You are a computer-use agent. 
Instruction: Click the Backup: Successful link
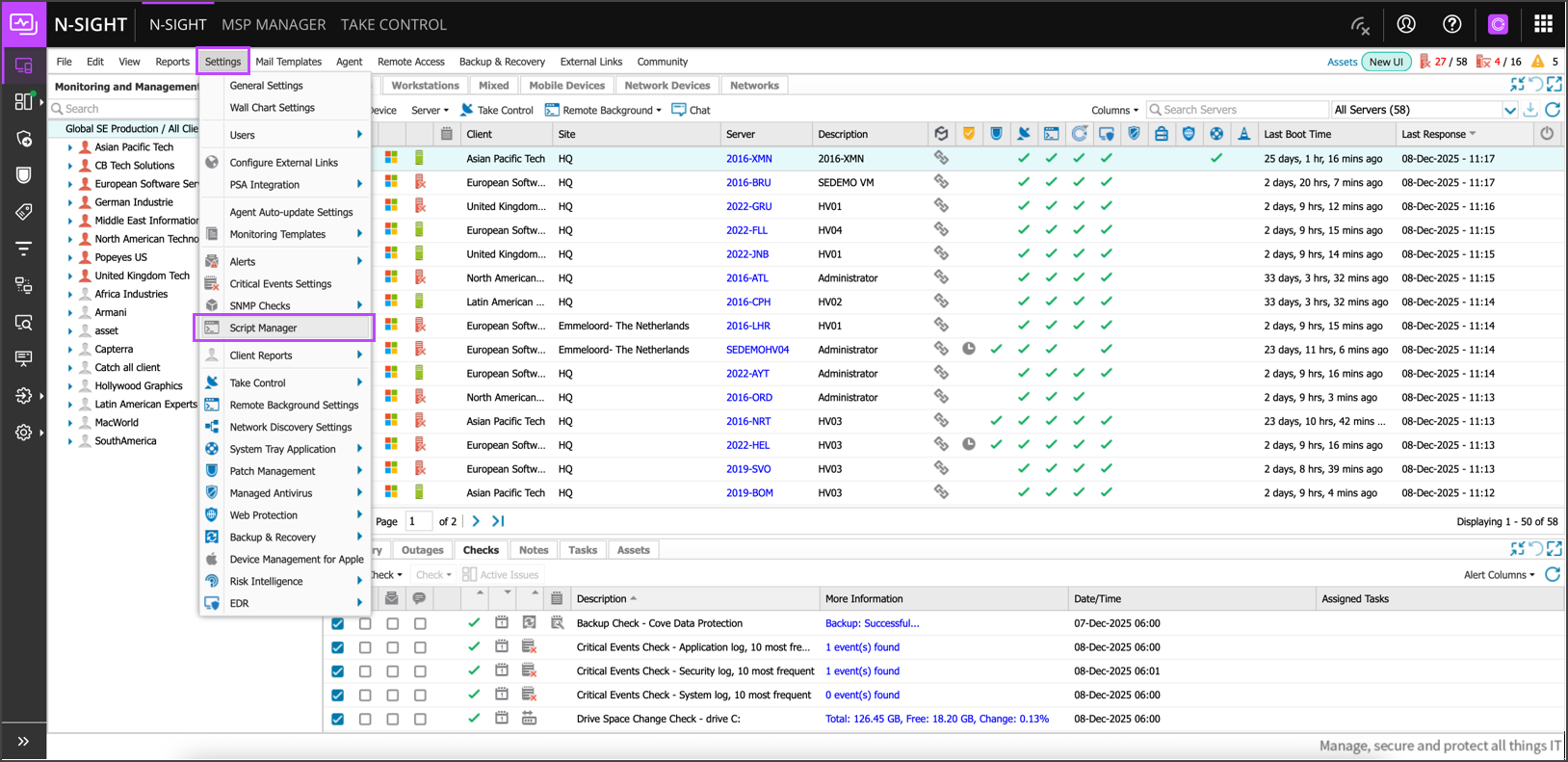click(x=872, y=623)
